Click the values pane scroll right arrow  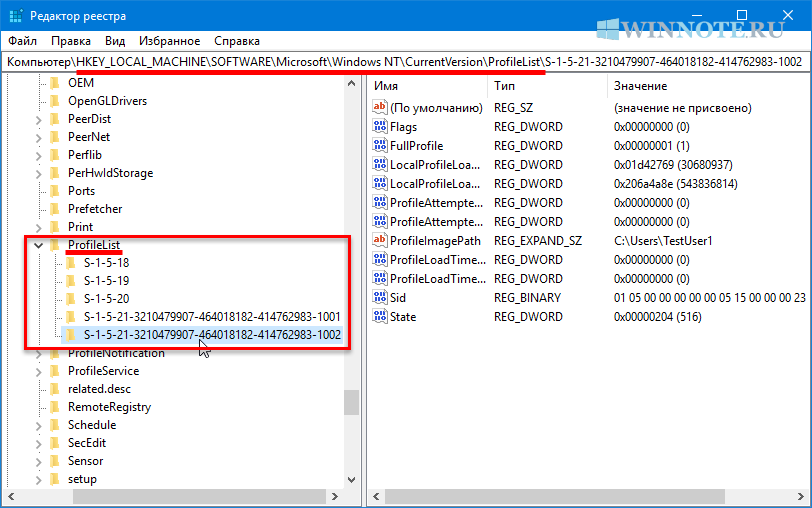(x=801, y=497)
